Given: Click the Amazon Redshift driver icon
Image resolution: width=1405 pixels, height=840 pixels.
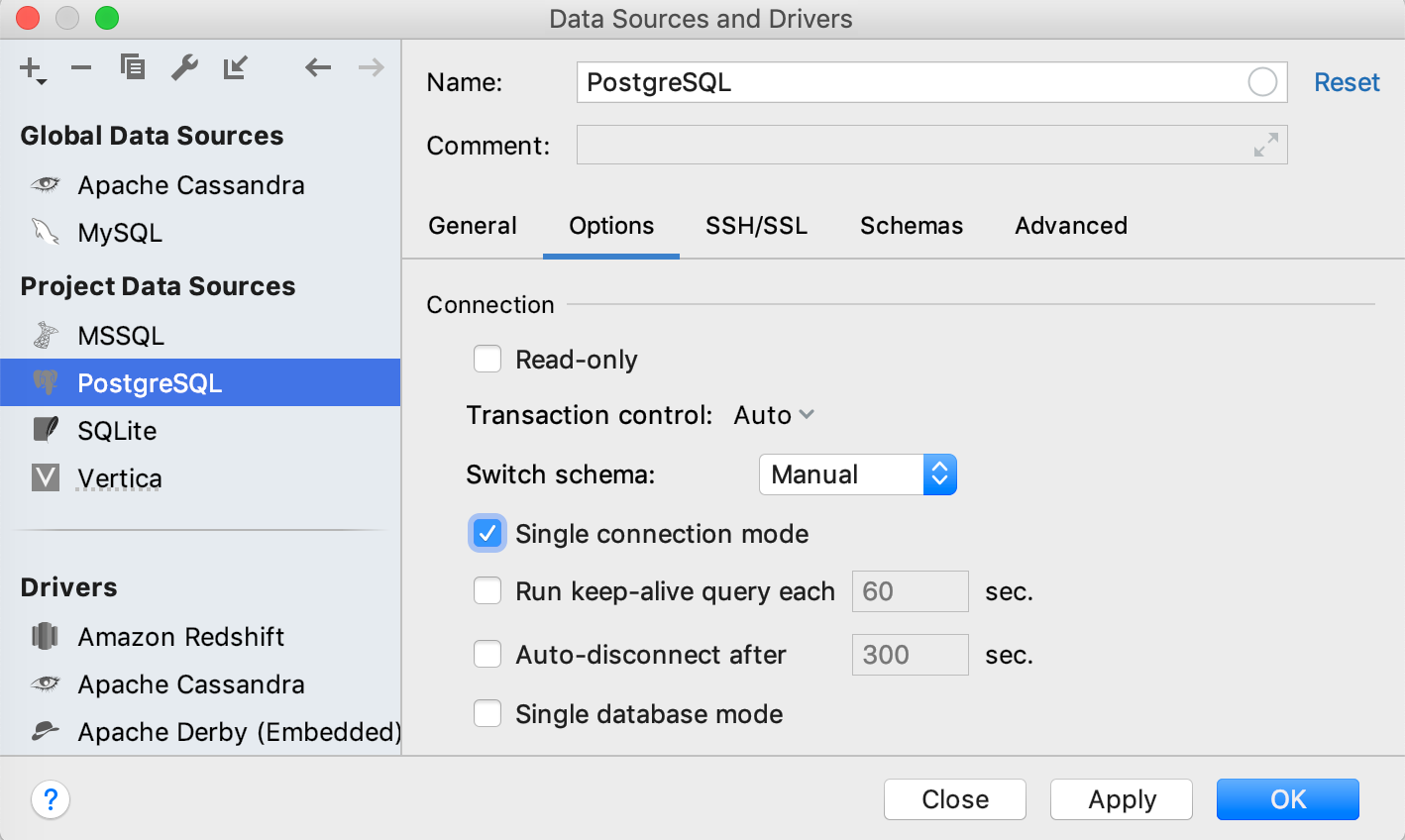Looking at the screenshot, I should 46,636.
